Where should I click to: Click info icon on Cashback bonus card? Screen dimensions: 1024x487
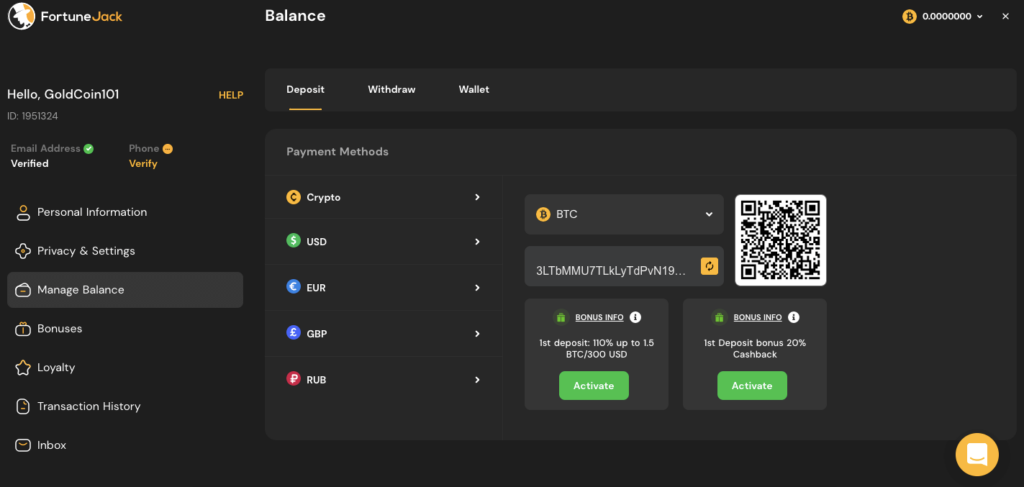tap(793, 317)
